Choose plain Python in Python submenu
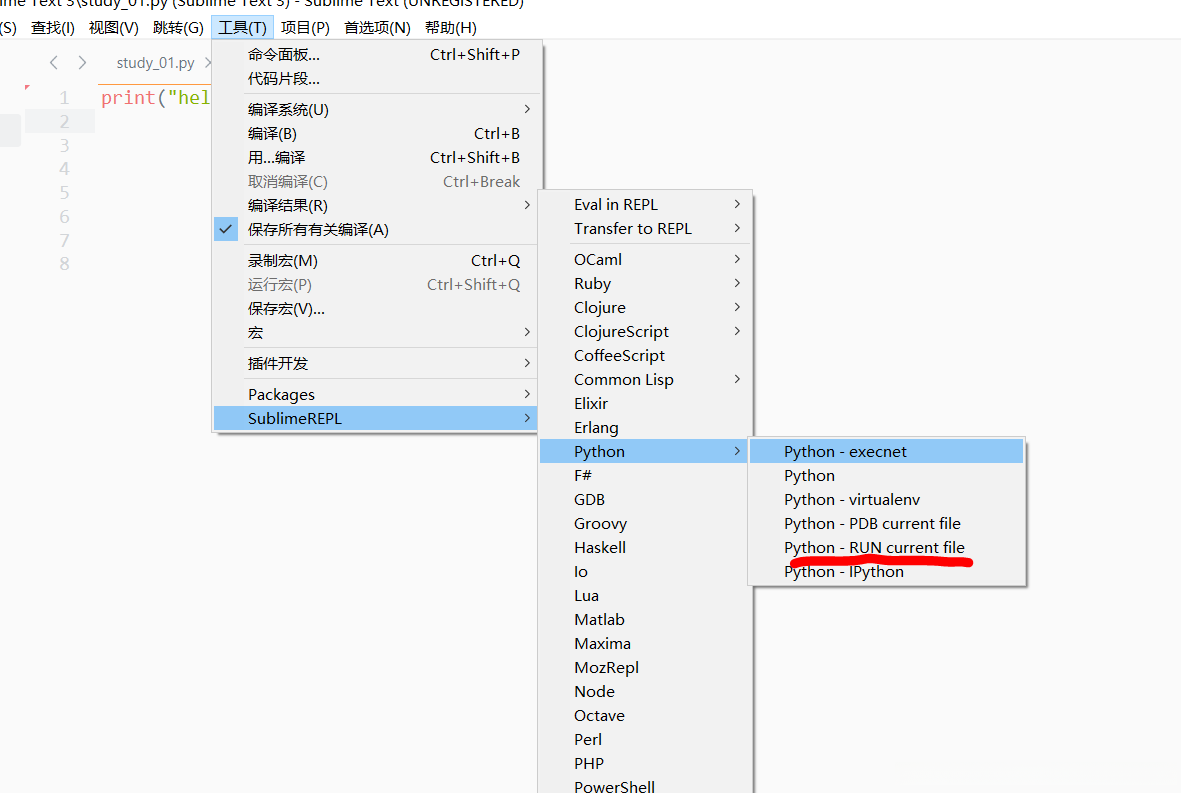 tap(887, 476)
